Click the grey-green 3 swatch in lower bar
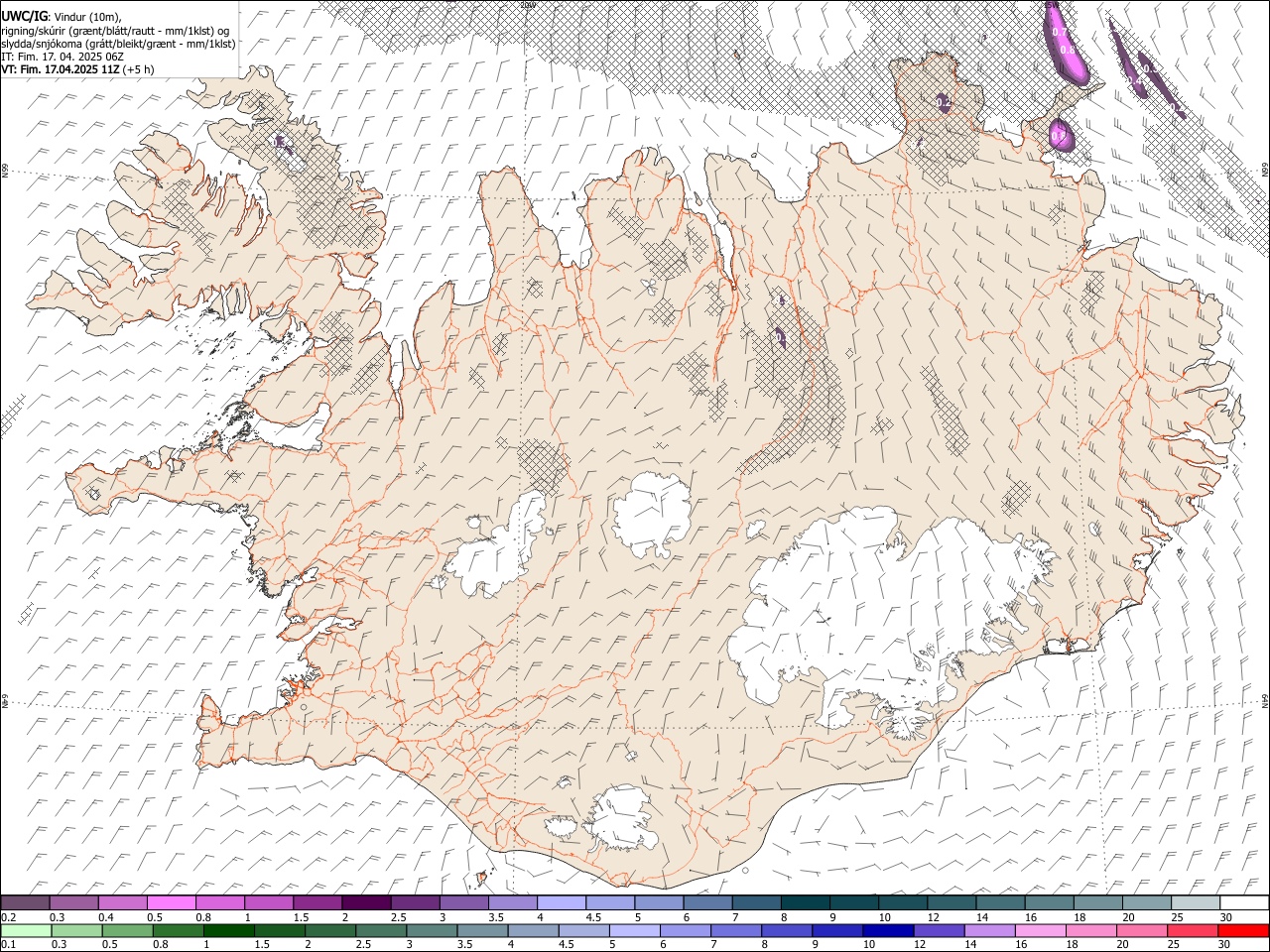 pos(433,930)
